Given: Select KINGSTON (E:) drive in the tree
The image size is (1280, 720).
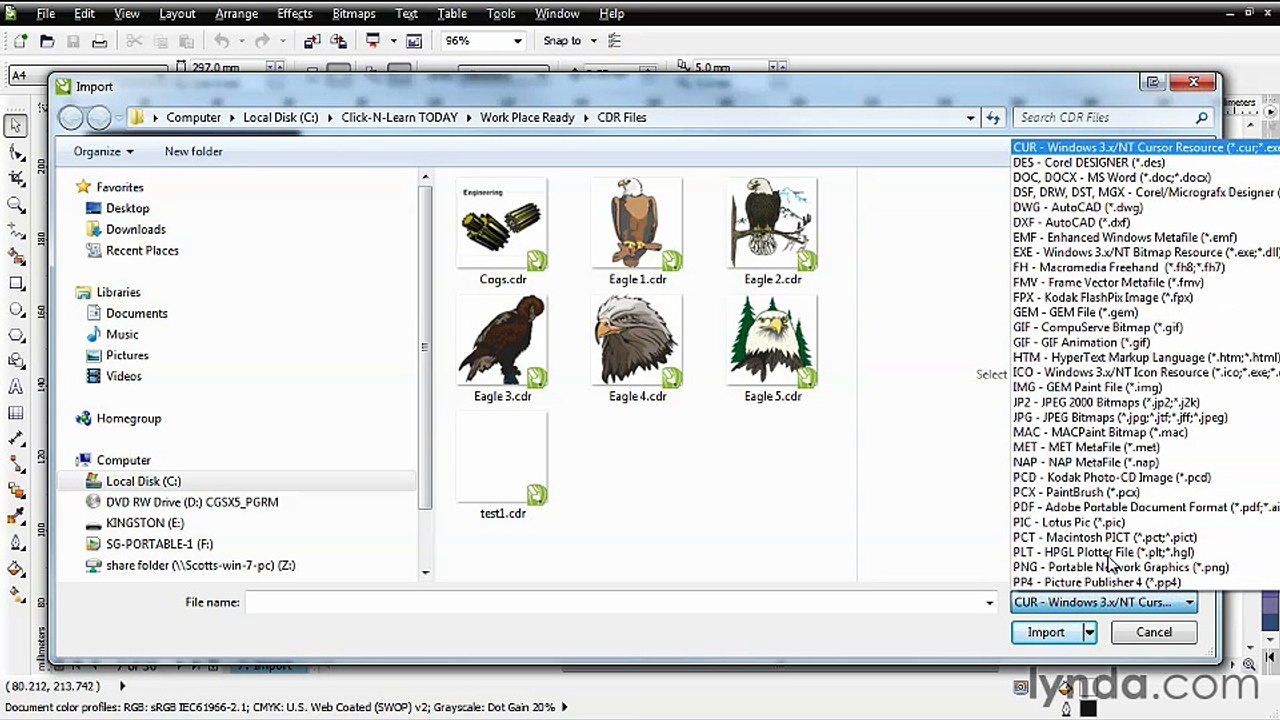Looking at the screenshot, I should (145, 523).
